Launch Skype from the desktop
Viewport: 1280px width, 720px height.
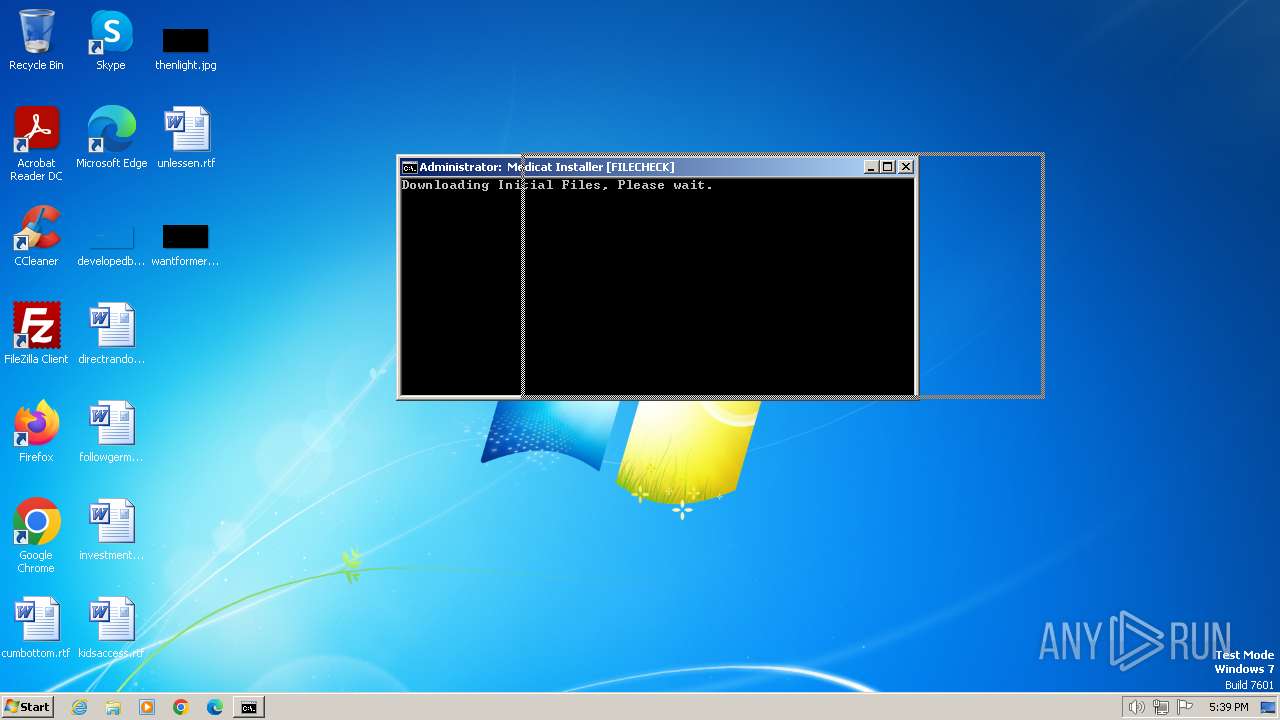coord(111,40)
